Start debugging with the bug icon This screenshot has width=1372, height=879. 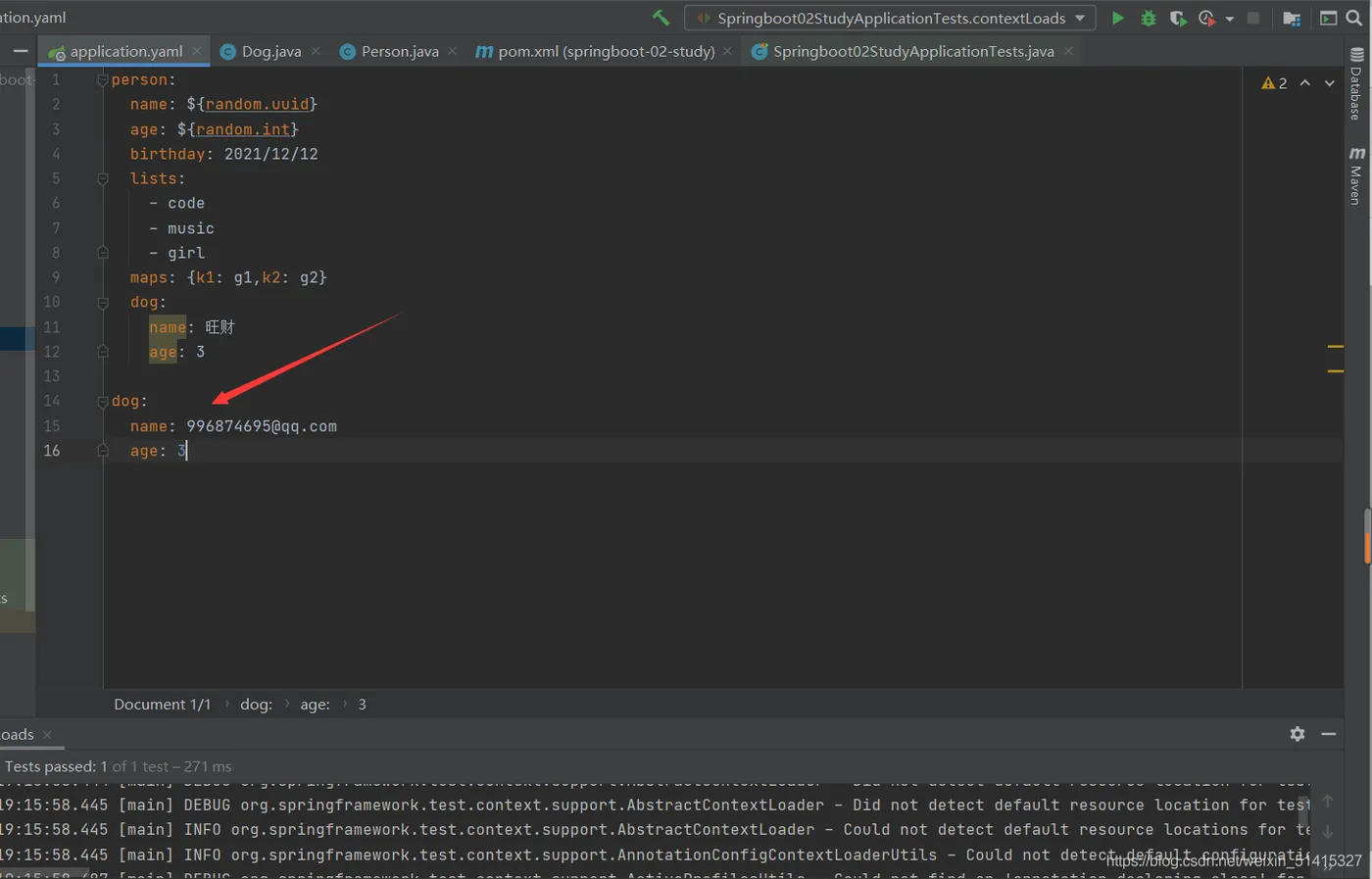(x=1148, y=18)
